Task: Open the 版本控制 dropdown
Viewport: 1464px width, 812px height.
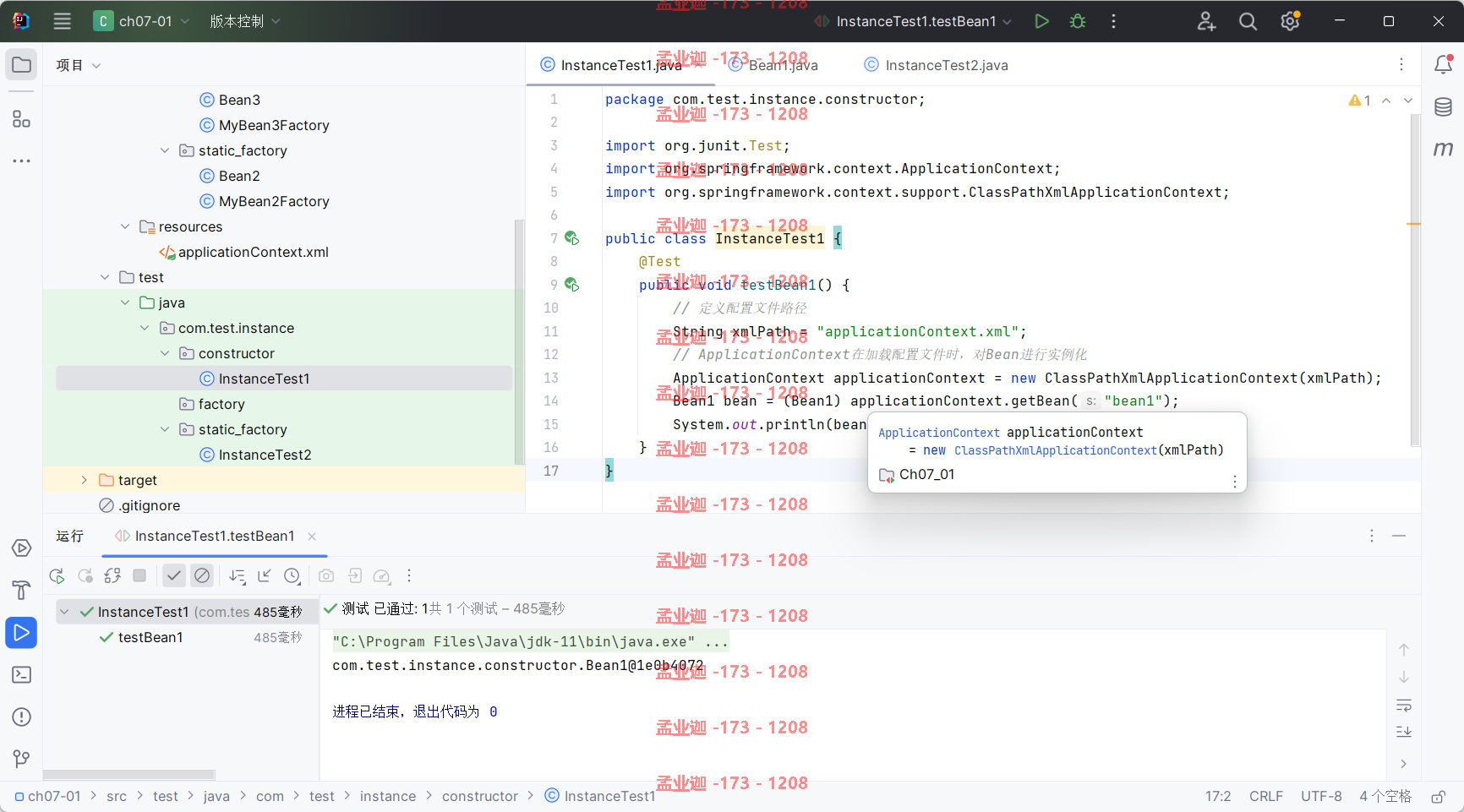Action: click(245, 21)
